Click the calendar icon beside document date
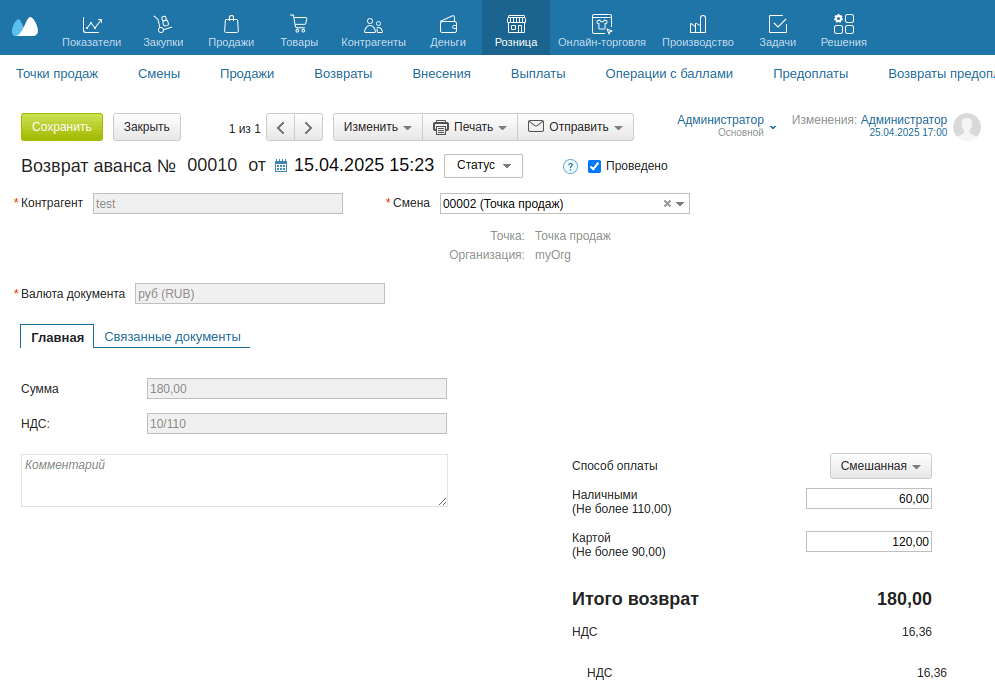Screen dimensions: 995x700 (x=281, y=166)
